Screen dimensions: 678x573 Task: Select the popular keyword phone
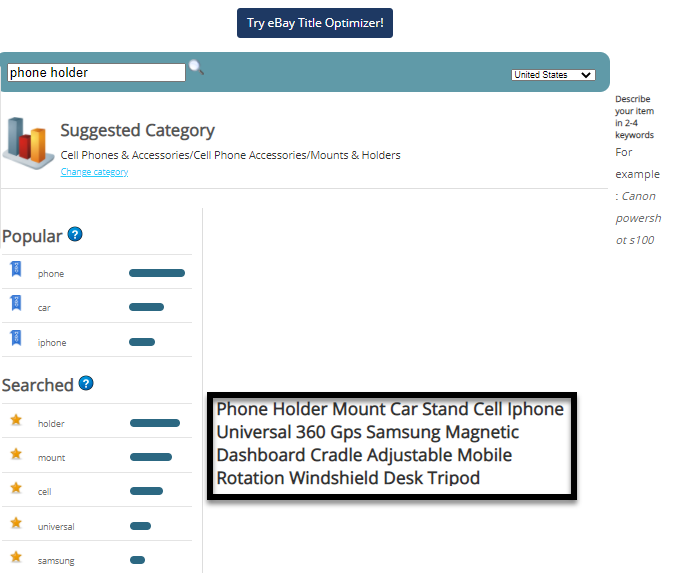pyautogui.click(x=51, y=274)
